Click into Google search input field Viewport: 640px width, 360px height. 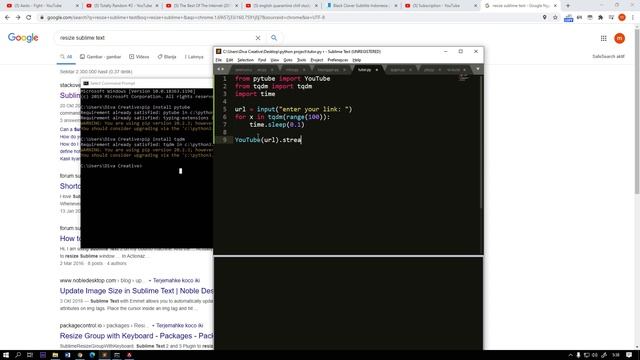[x=155, y=38]
